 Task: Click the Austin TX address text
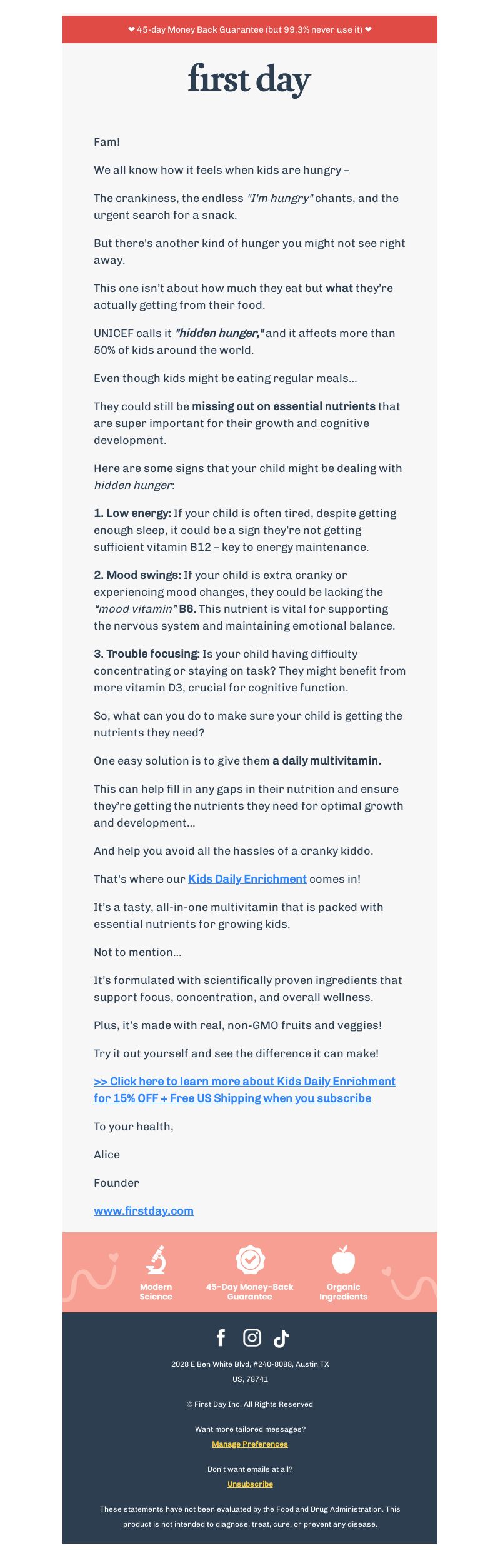pyautogui.click(x=250, y=1372)
